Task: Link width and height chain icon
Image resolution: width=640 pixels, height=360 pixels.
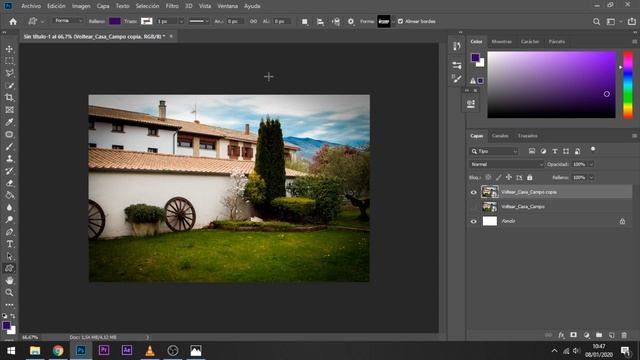Action: tap(253, 21)
